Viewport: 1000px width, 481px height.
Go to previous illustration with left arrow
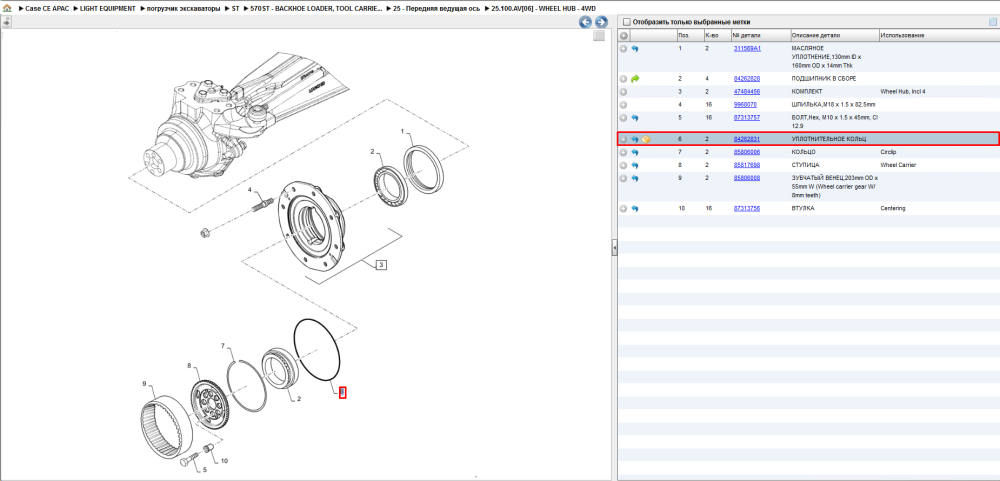click(585, 22)
